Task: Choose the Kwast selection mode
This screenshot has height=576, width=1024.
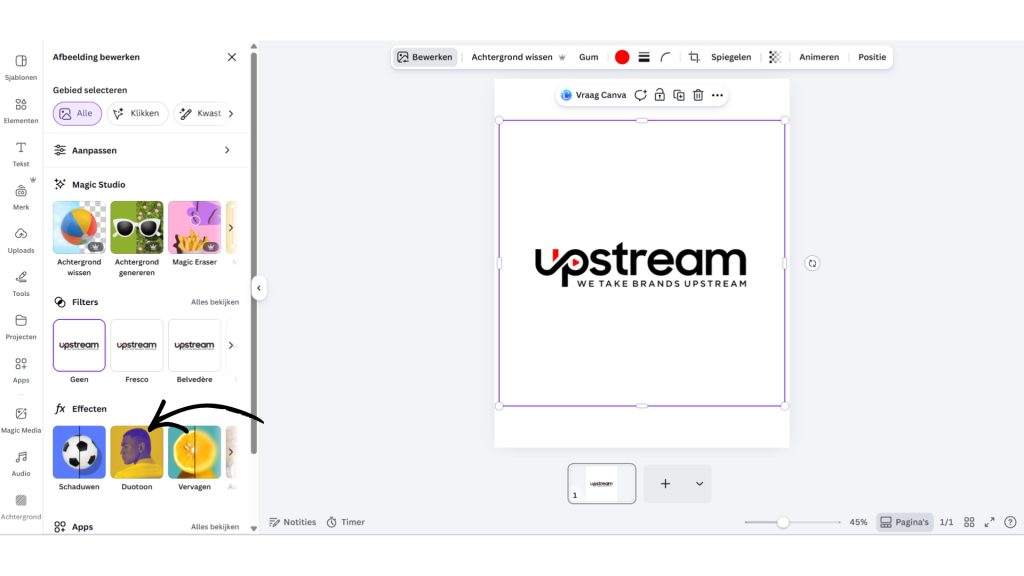Action: click(199, 113)
